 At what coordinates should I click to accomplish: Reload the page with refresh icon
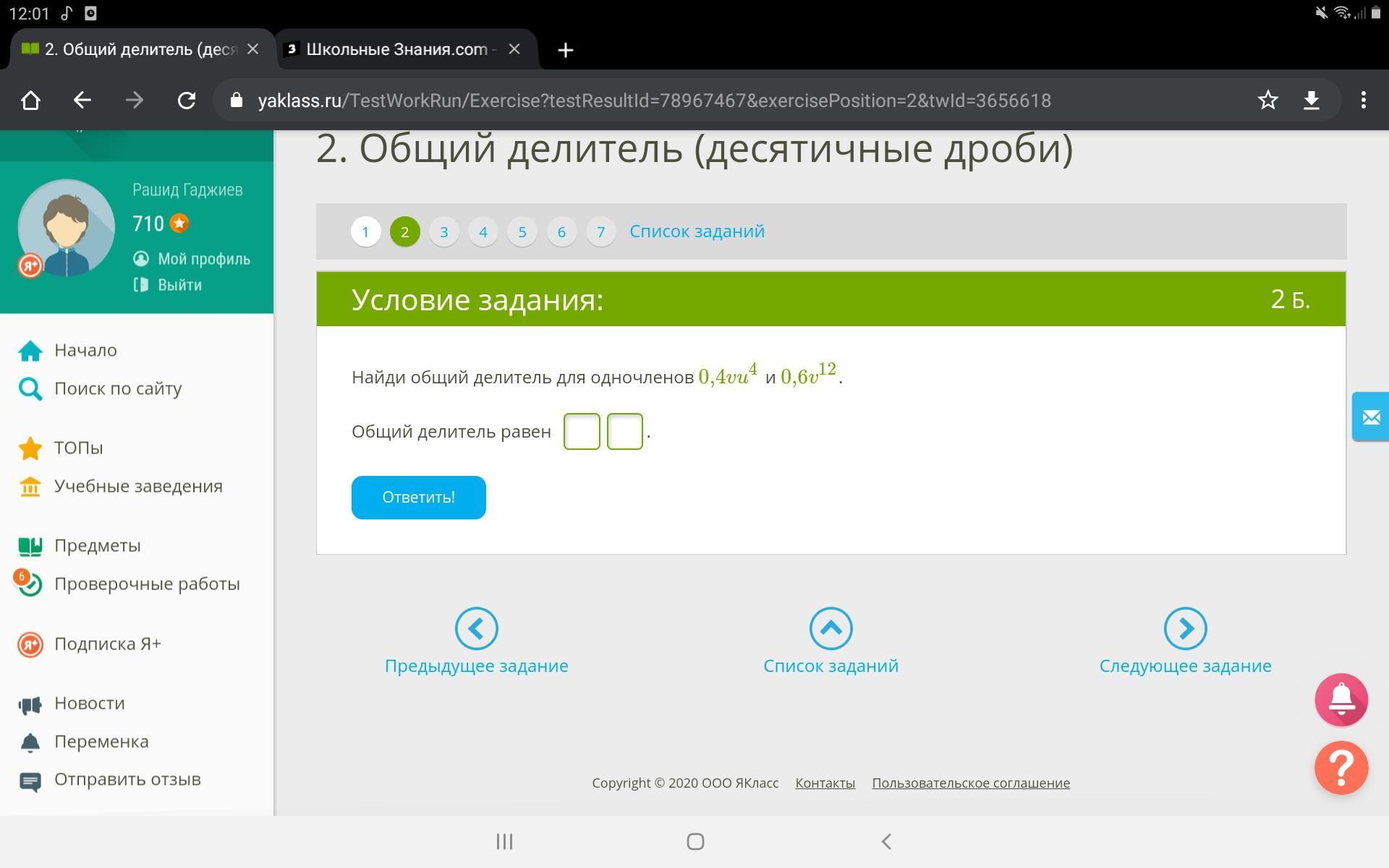pos(187,100)
